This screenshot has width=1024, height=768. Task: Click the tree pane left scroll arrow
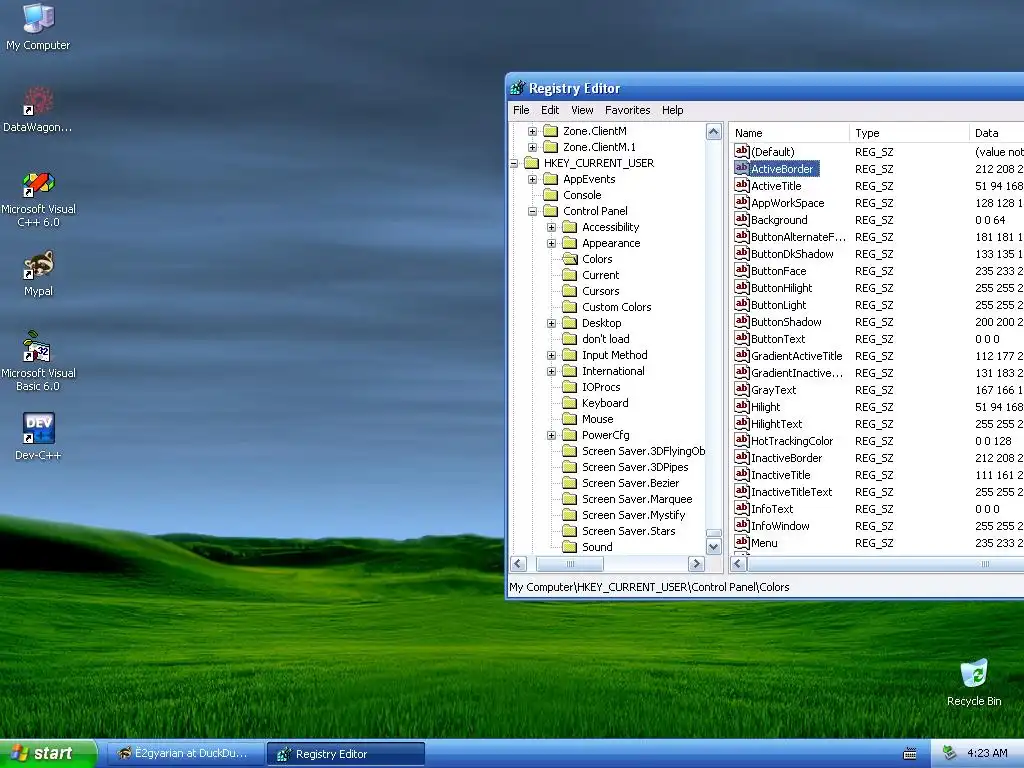pos(519,564)
